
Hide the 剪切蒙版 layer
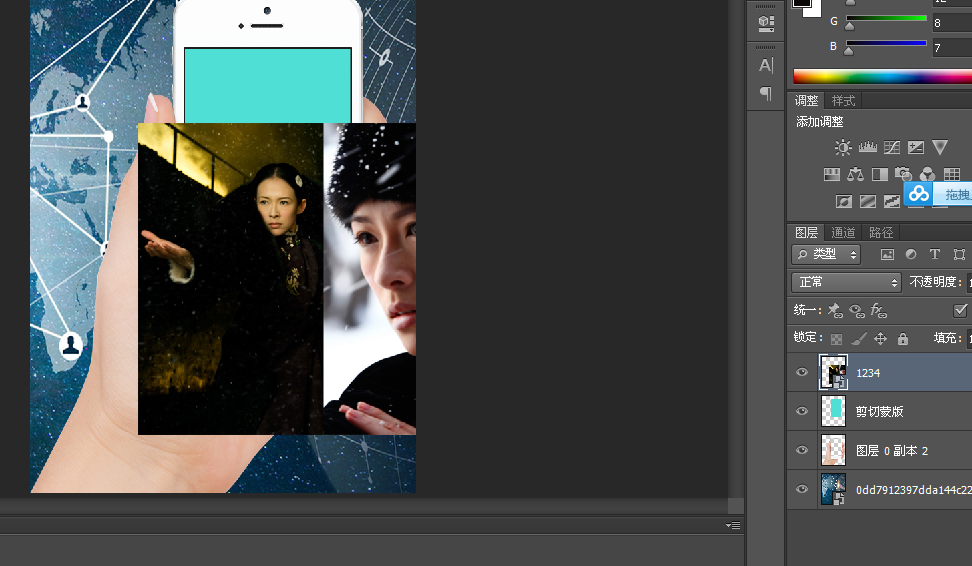point(802,411)
